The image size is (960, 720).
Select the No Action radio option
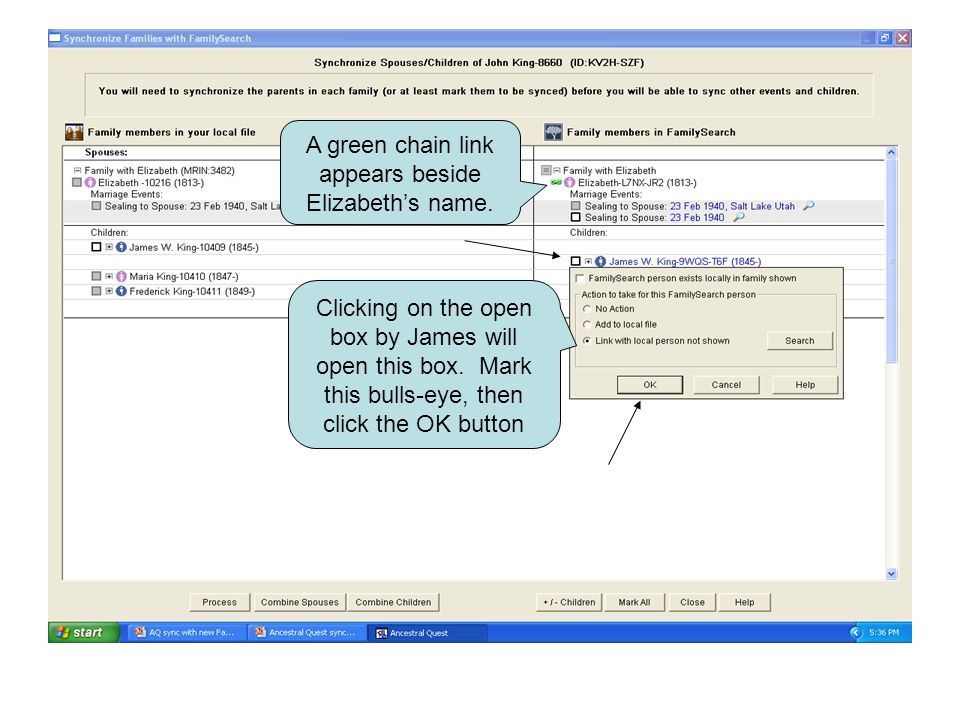(x=587, y=309)
